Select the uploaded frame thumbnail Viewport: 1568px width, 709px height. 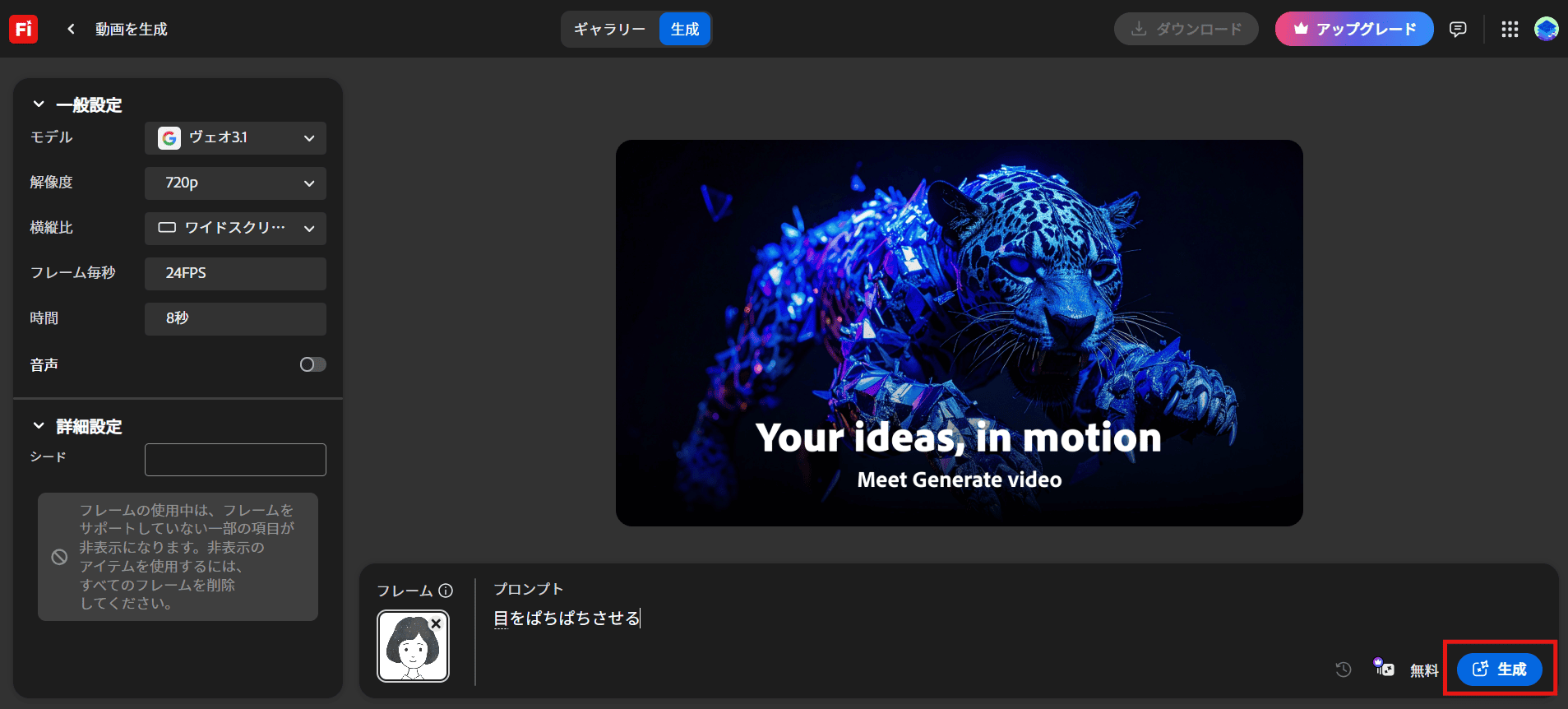coord(413,646)
